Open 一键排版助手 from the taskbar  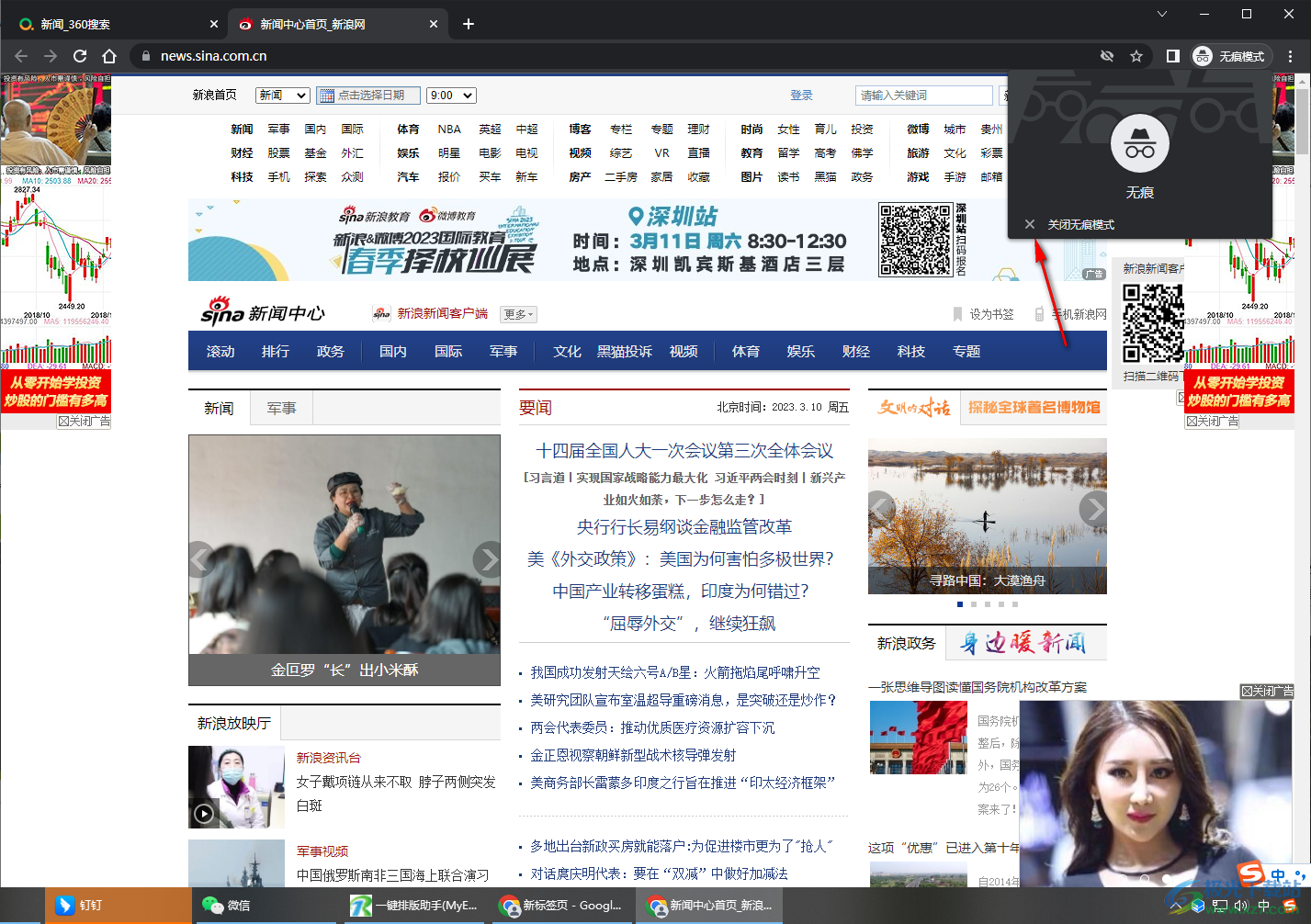(x=415, y=906)
